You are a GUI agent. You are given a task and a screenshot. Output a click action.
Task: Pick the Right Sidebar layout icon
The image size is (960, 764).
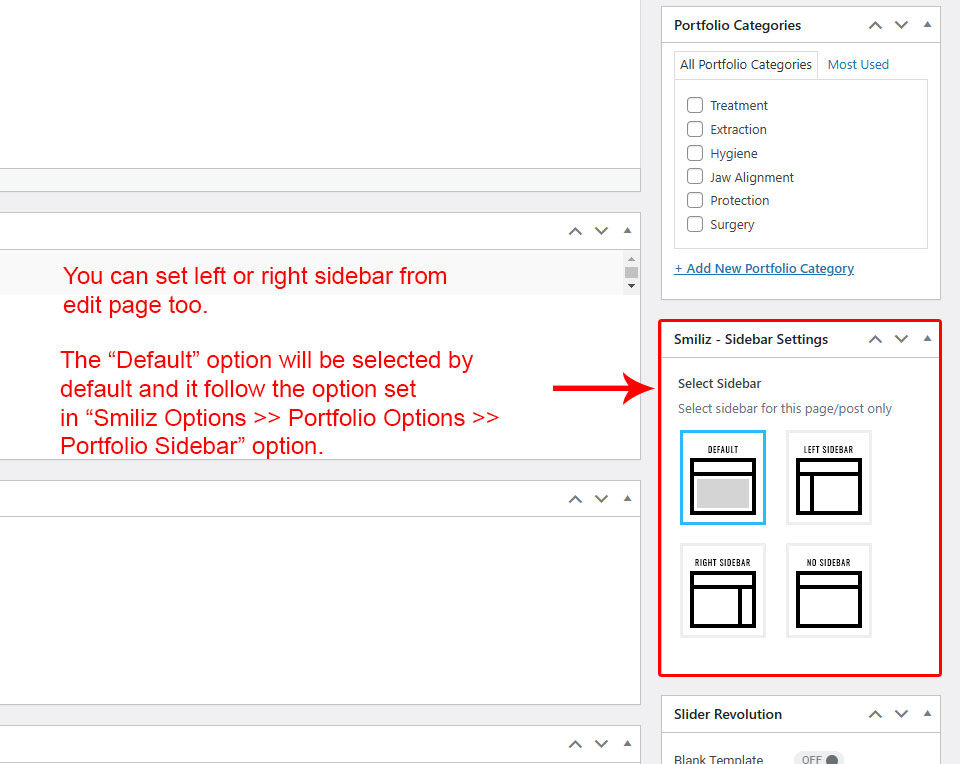tap(722, 591)
